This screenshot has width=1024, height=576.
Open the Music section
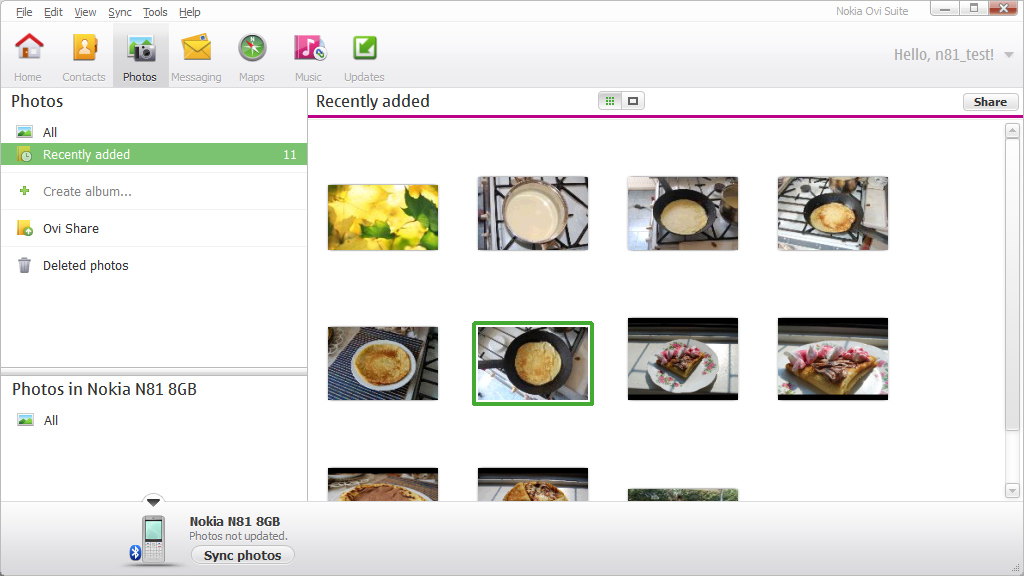(308, 57)
